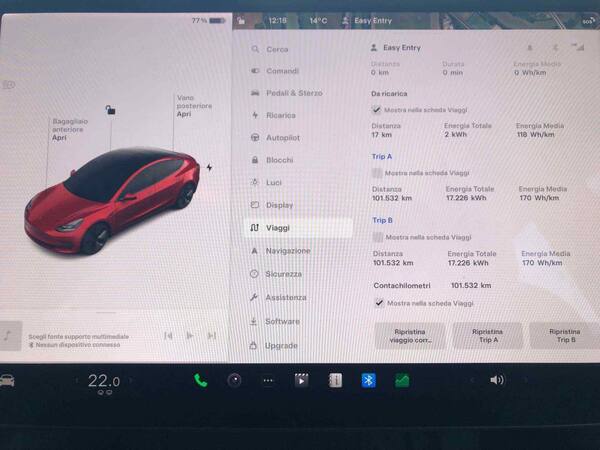The image size is (600, 450).
Task: Enable 'Mostra nella scheda Viaggi' for Trip B
Action: (x=377, y=237)
